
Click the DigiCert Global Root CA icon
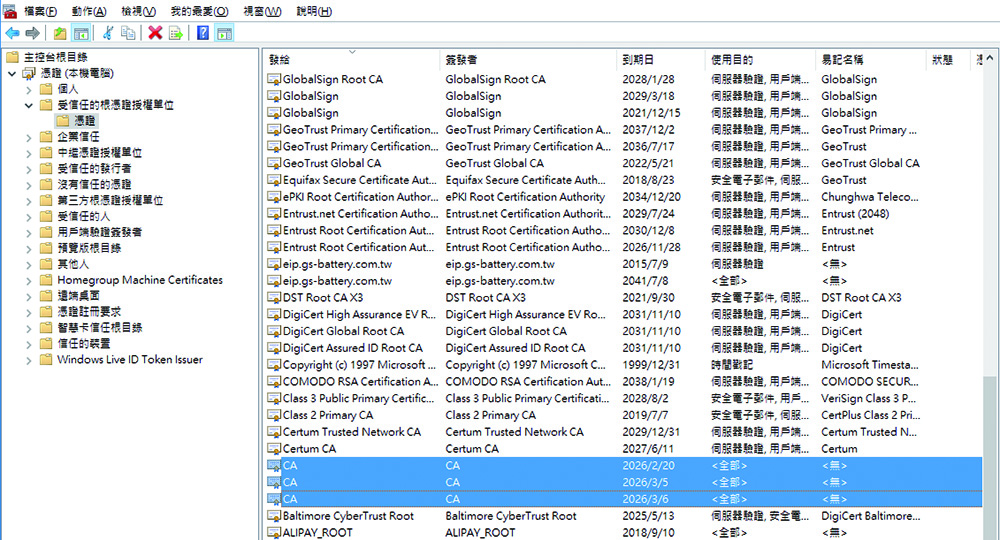(x=274, y=332)
